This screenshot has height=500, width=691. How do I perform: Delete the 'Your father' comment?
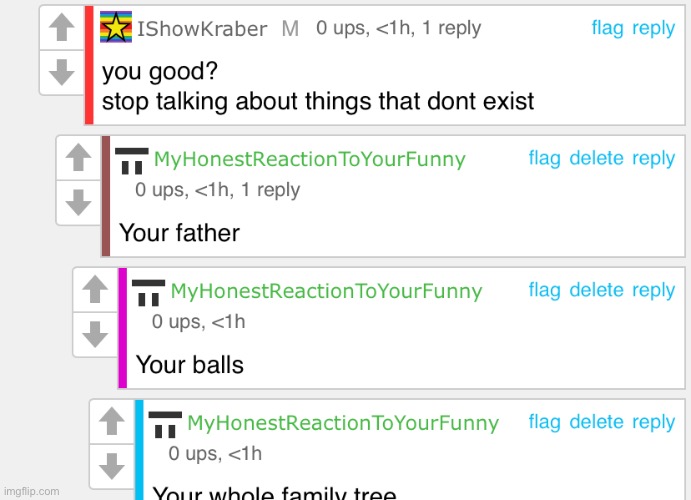pyautogui.click(x=596, y=158)
